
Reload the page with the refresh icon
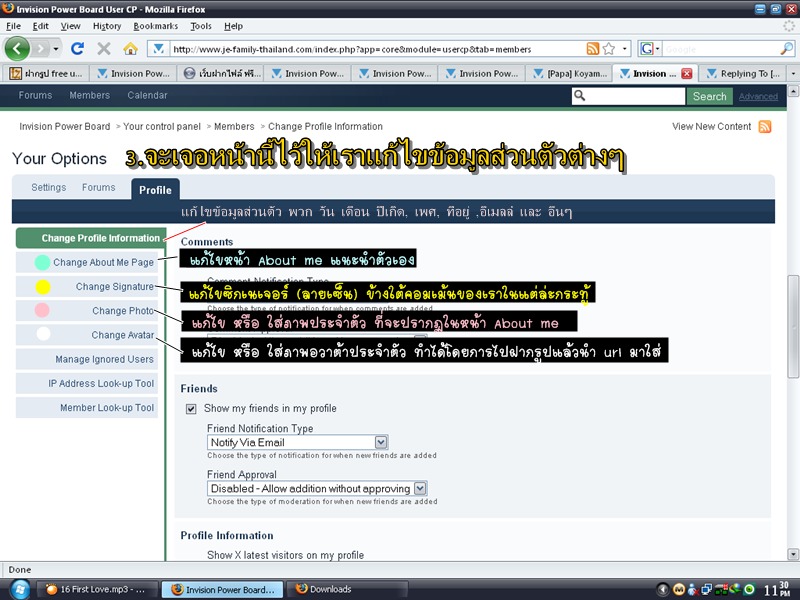78,49
